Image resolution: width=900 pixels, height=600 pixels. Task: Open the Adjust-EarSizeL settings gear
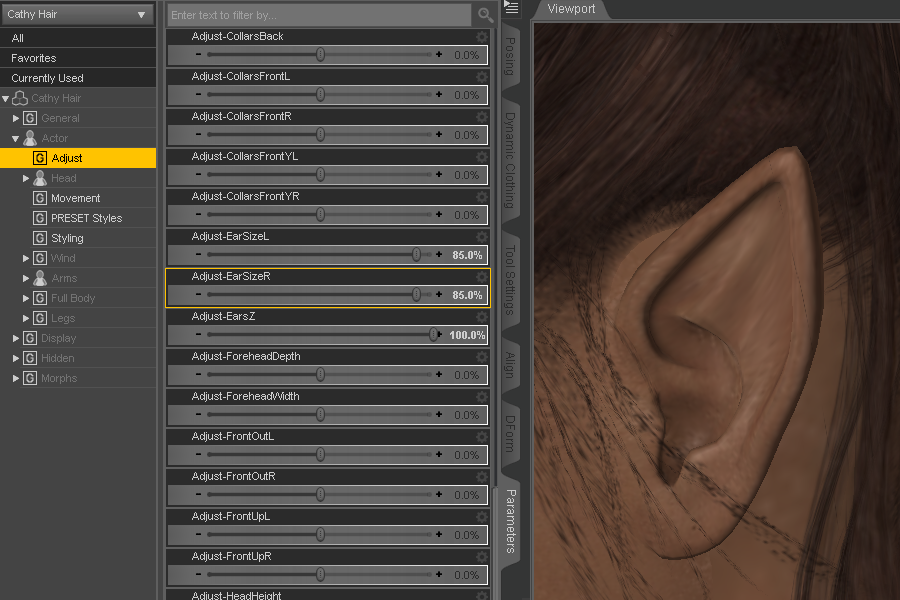click(x=482, y=237)
